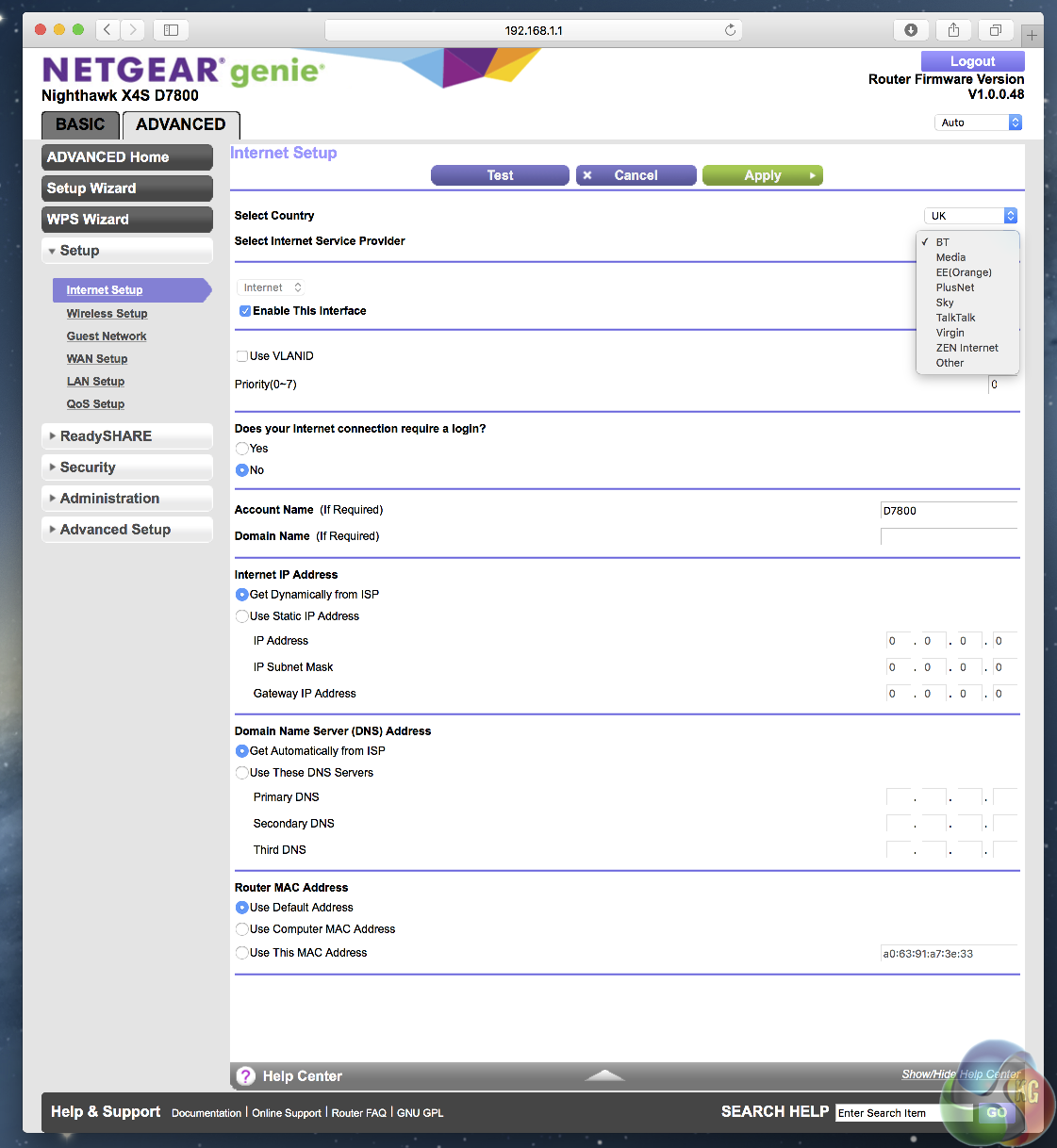The width and height of the screenshot is (1057, 1148).
Task: Open the Online Support link
Action: click(287, 1113)
